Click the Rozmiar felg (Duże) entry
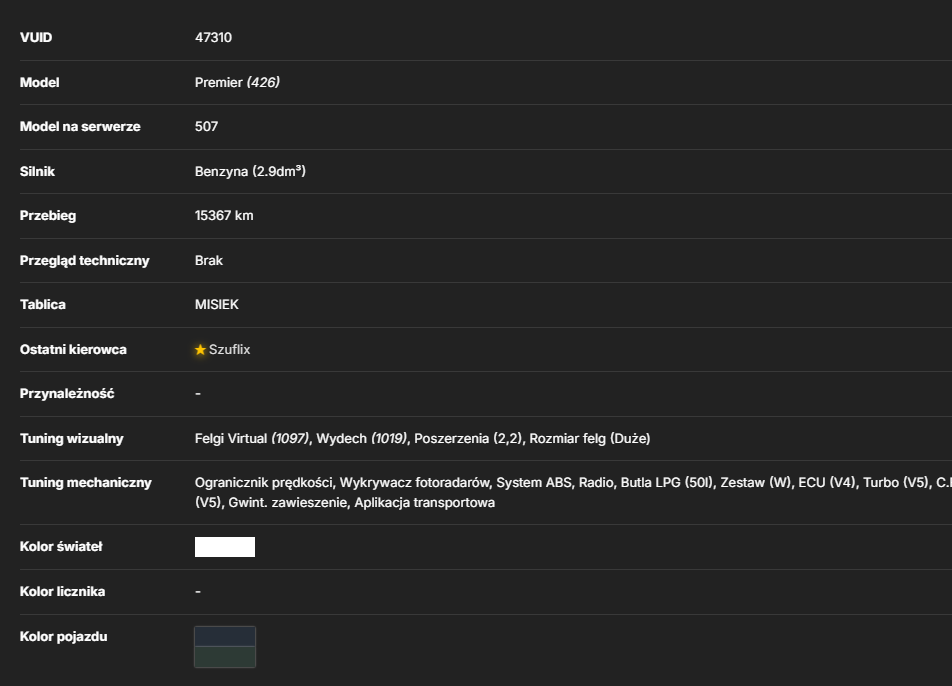This screenshot has width=952, height=686. tap(590, 438)
